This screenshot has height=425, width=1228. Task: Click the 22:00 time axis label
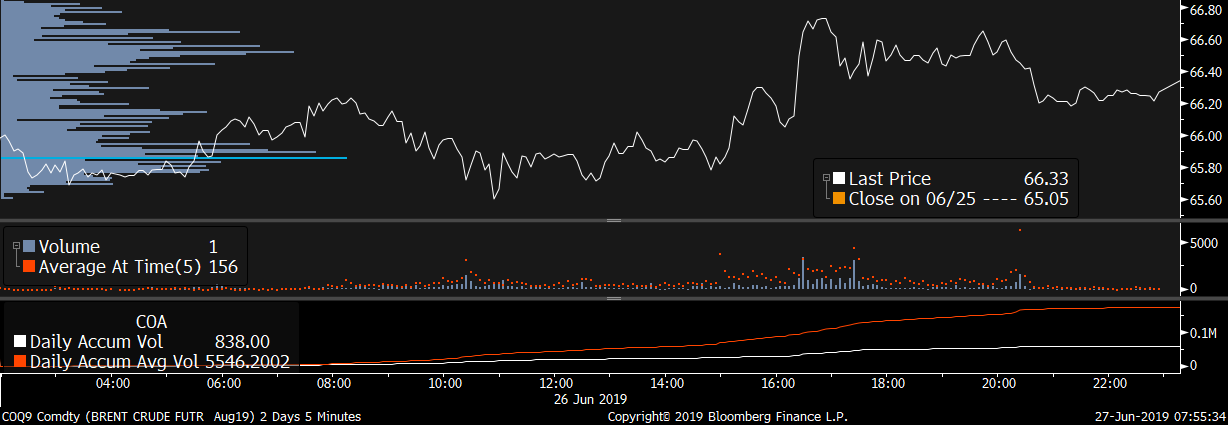pyautogui.click(x=1110, y=383)
